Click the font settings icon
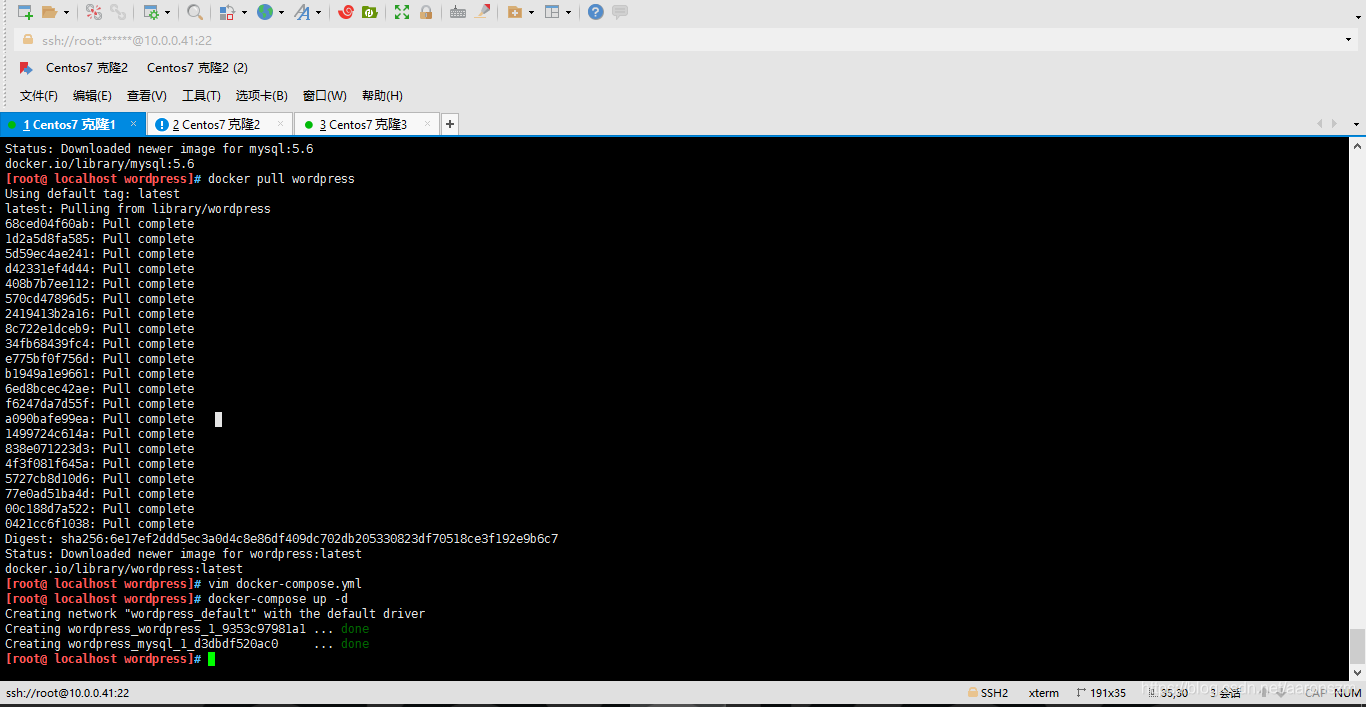 point(302,12)
